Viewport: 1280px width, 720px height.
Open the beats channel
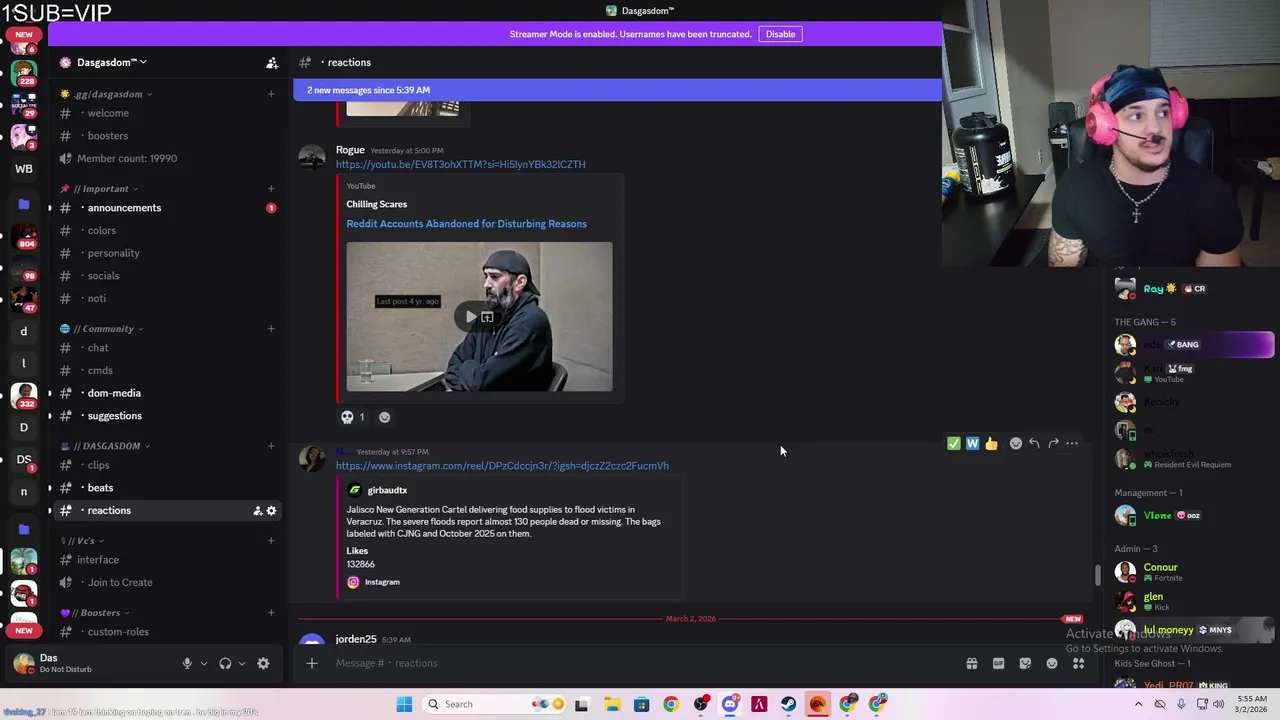165,488
